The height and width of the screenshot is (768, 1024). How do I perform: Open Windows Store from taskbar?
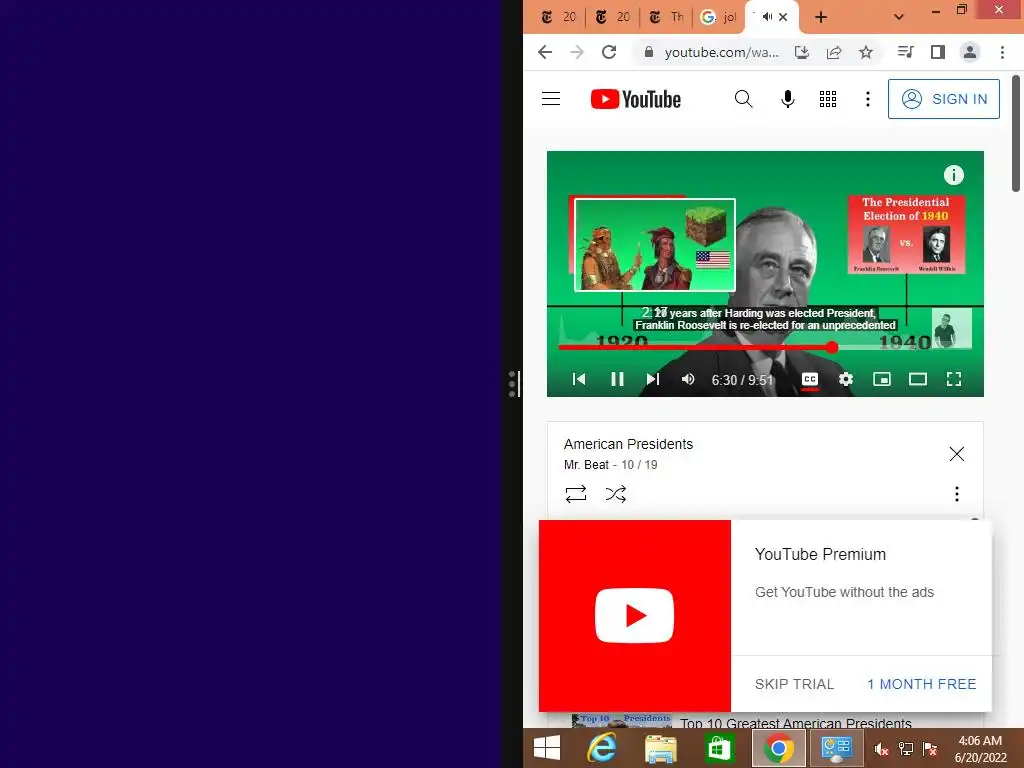718,748
